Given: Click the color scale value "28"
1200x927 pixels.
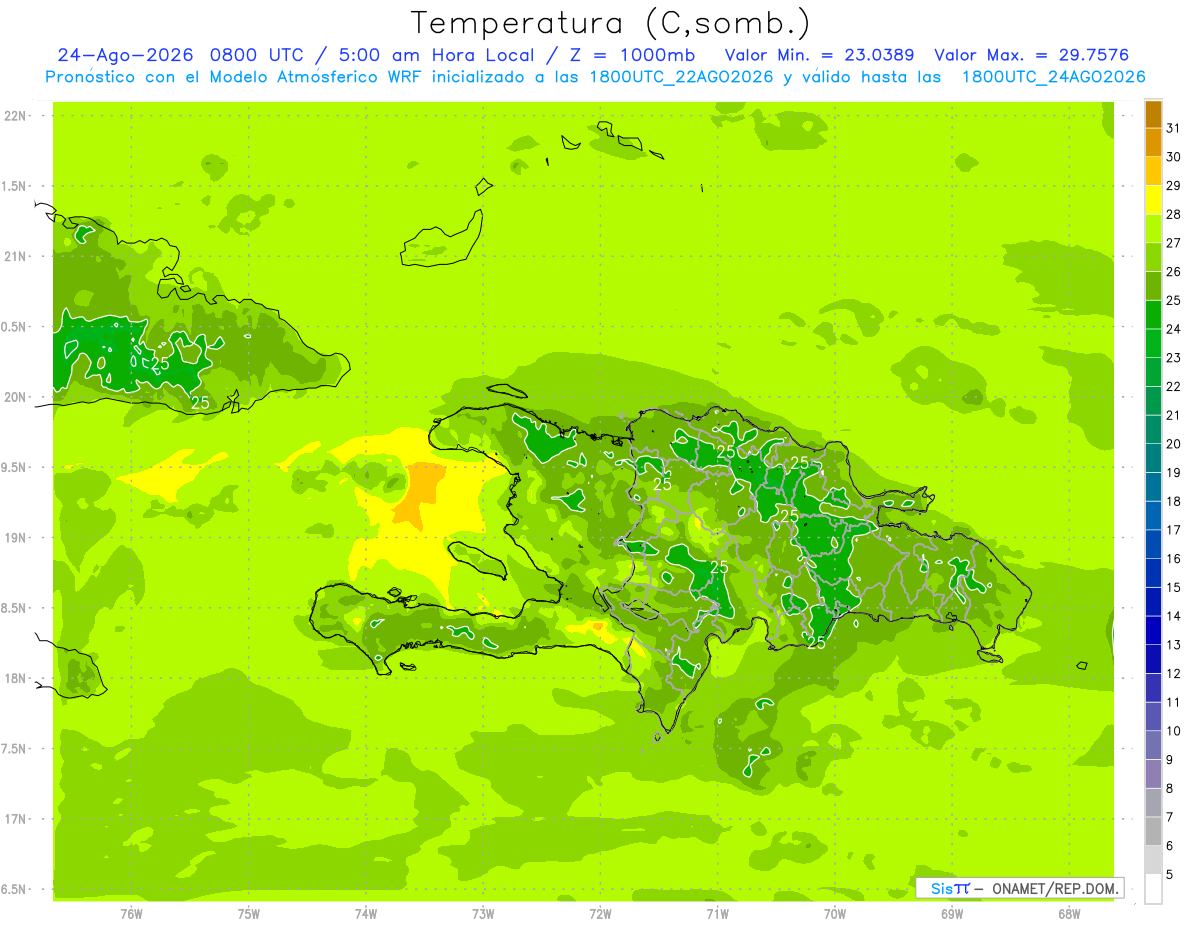Looking at the screenshot, I should point(1173,214).
